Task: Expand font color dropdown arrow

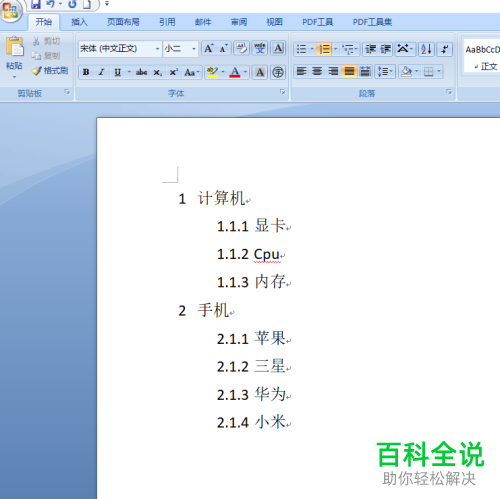Action: point(246,72)
